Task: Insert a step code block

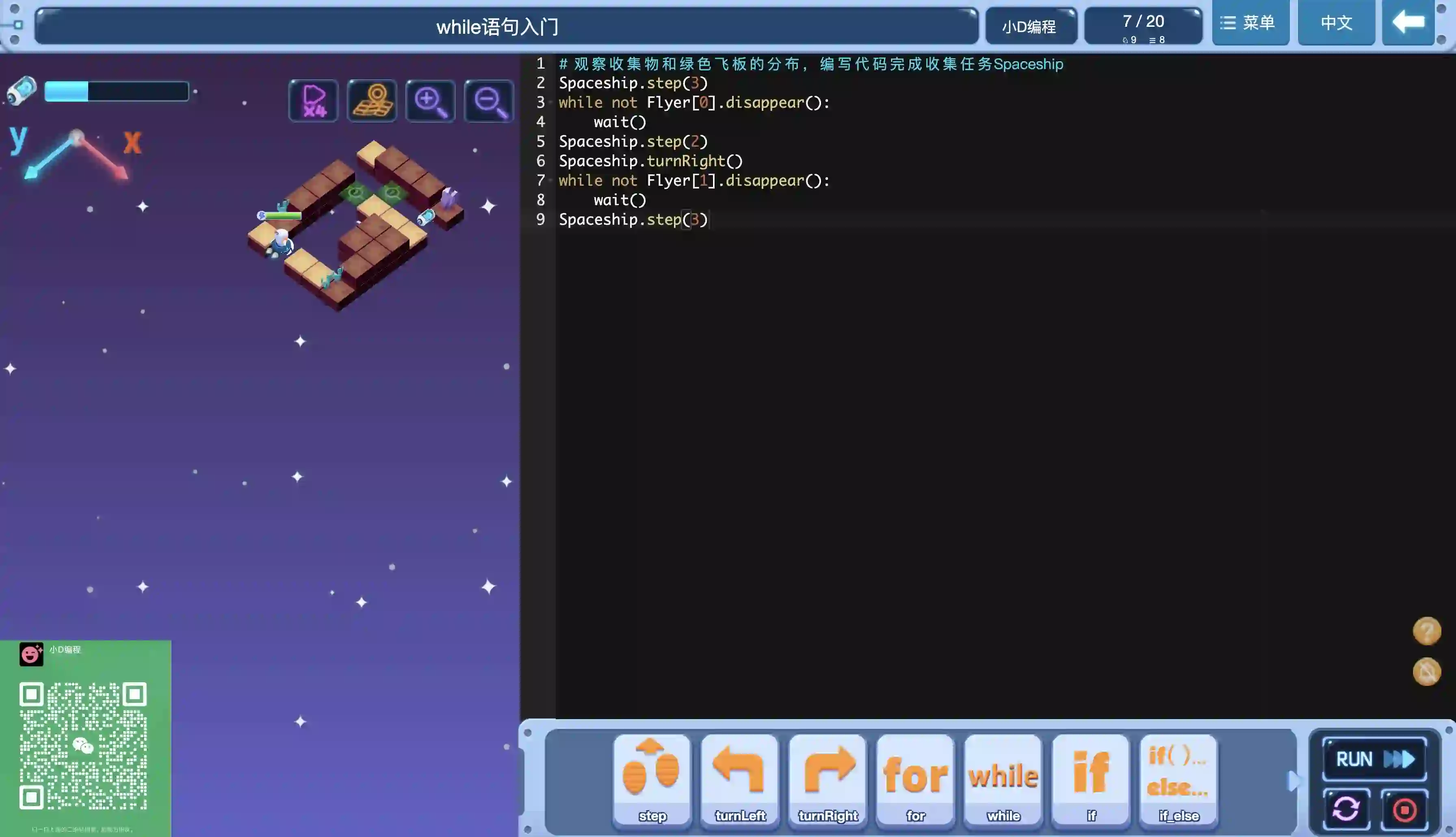Action: click(x=652, y=779)
